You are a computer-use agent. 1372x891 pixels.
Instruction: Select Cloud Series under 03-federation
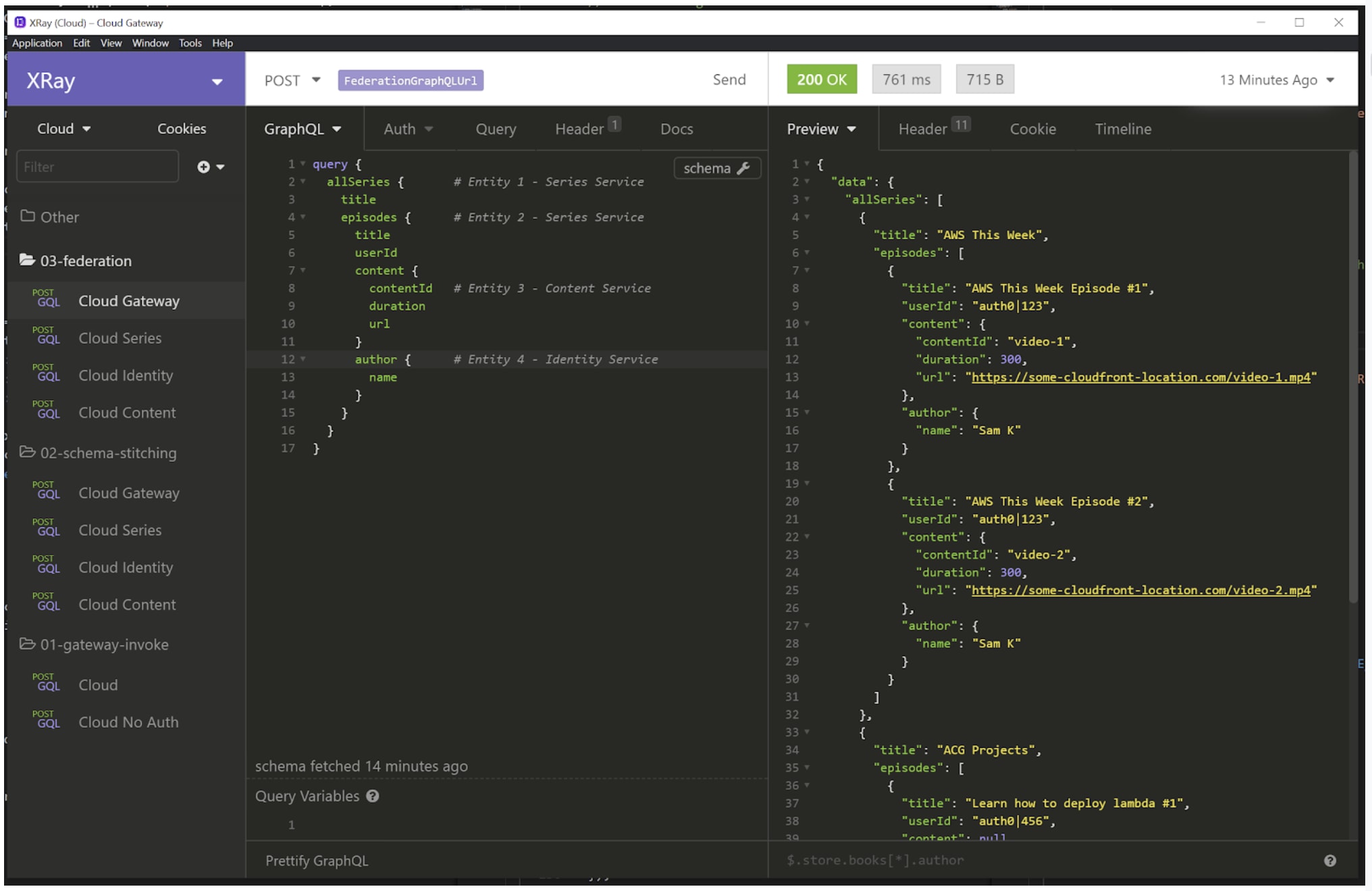(126, 337)
